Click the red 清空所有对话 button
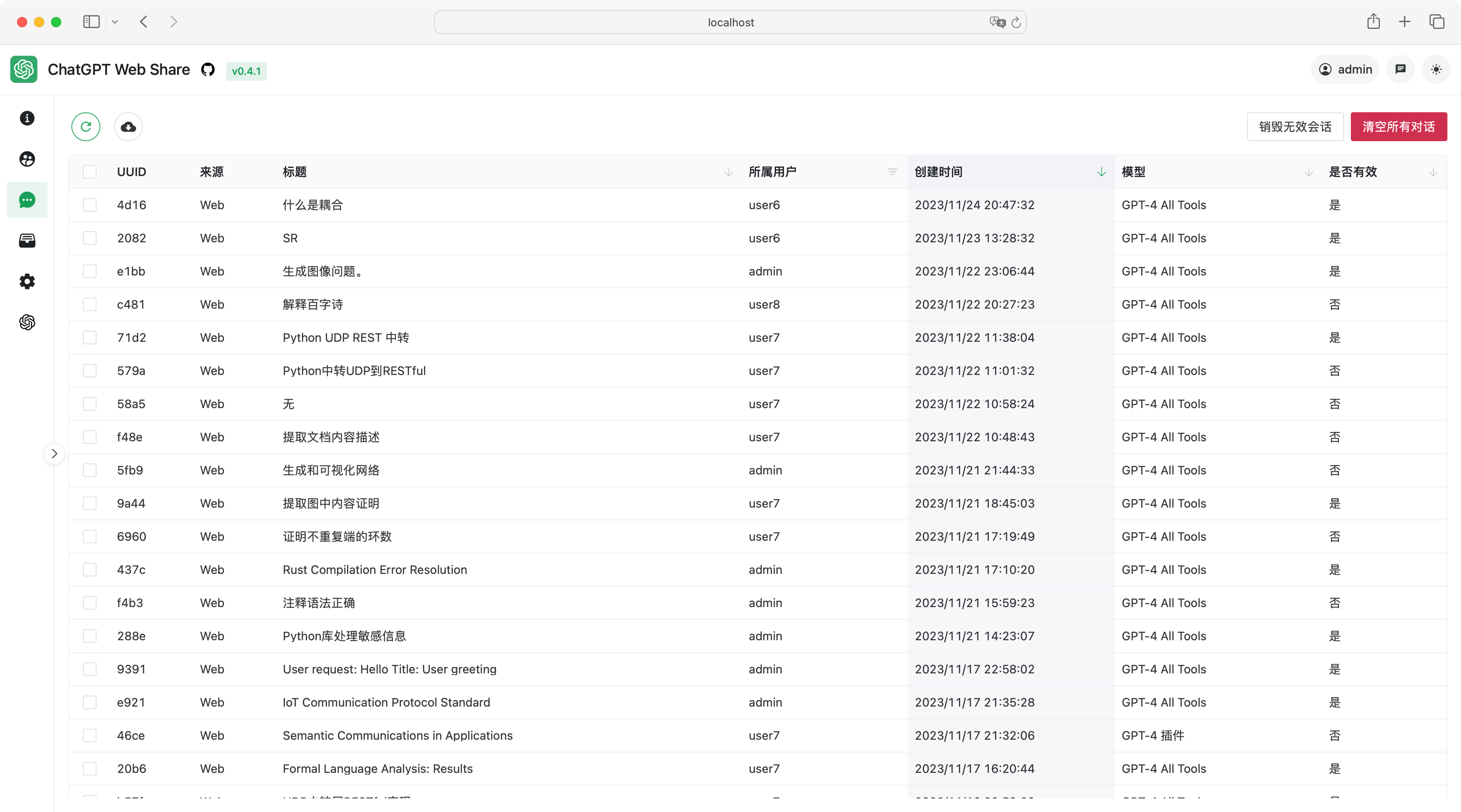 click(x=1398, y=126)
